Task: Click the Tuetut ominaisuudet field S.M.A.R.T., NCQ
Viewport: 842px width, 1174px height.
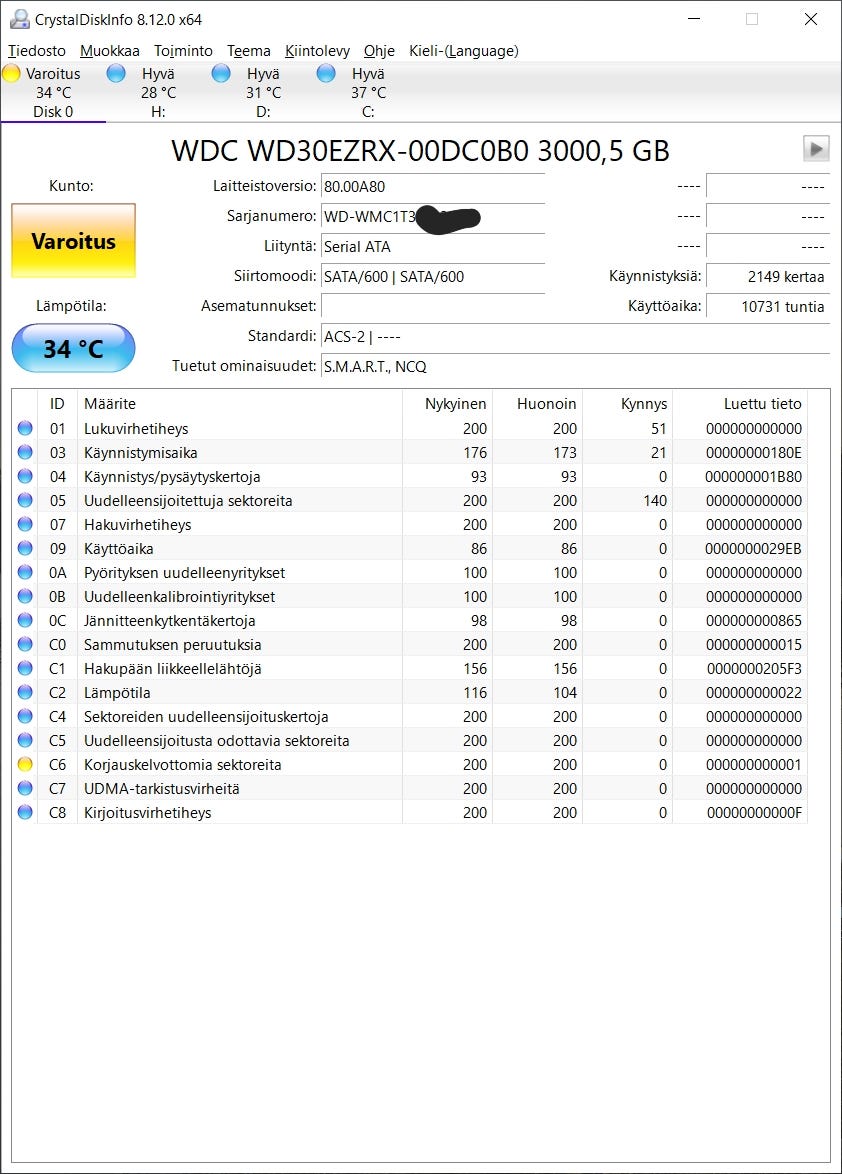Action: coord(575,366)
